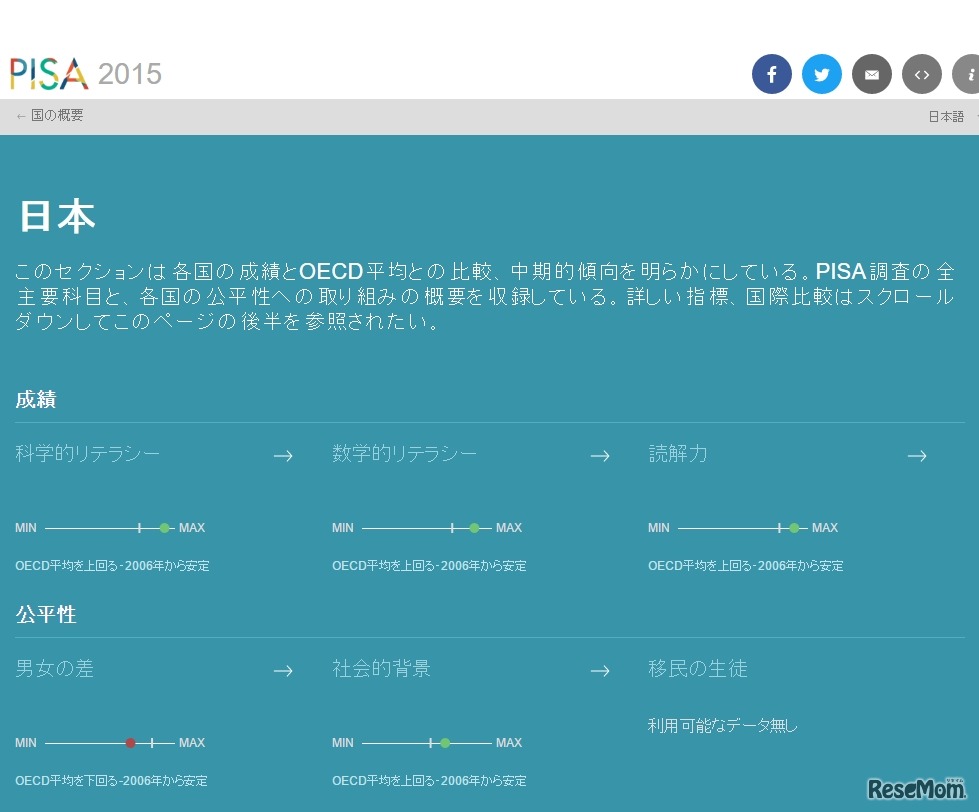Open the 科学的リテラシー heading link
979x812 pixels.
click(88, 454)
